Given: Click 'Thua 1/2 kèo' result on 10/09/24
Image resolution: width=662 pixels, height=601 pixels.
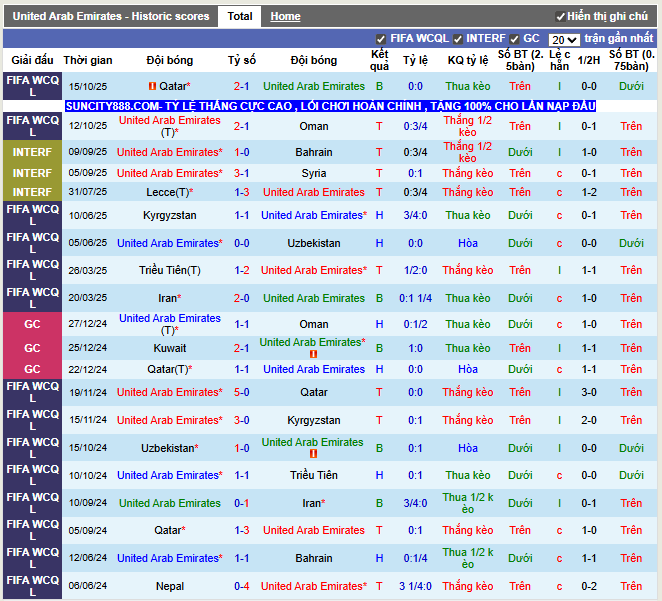Looking at the screenshot, I should [468, 503].
